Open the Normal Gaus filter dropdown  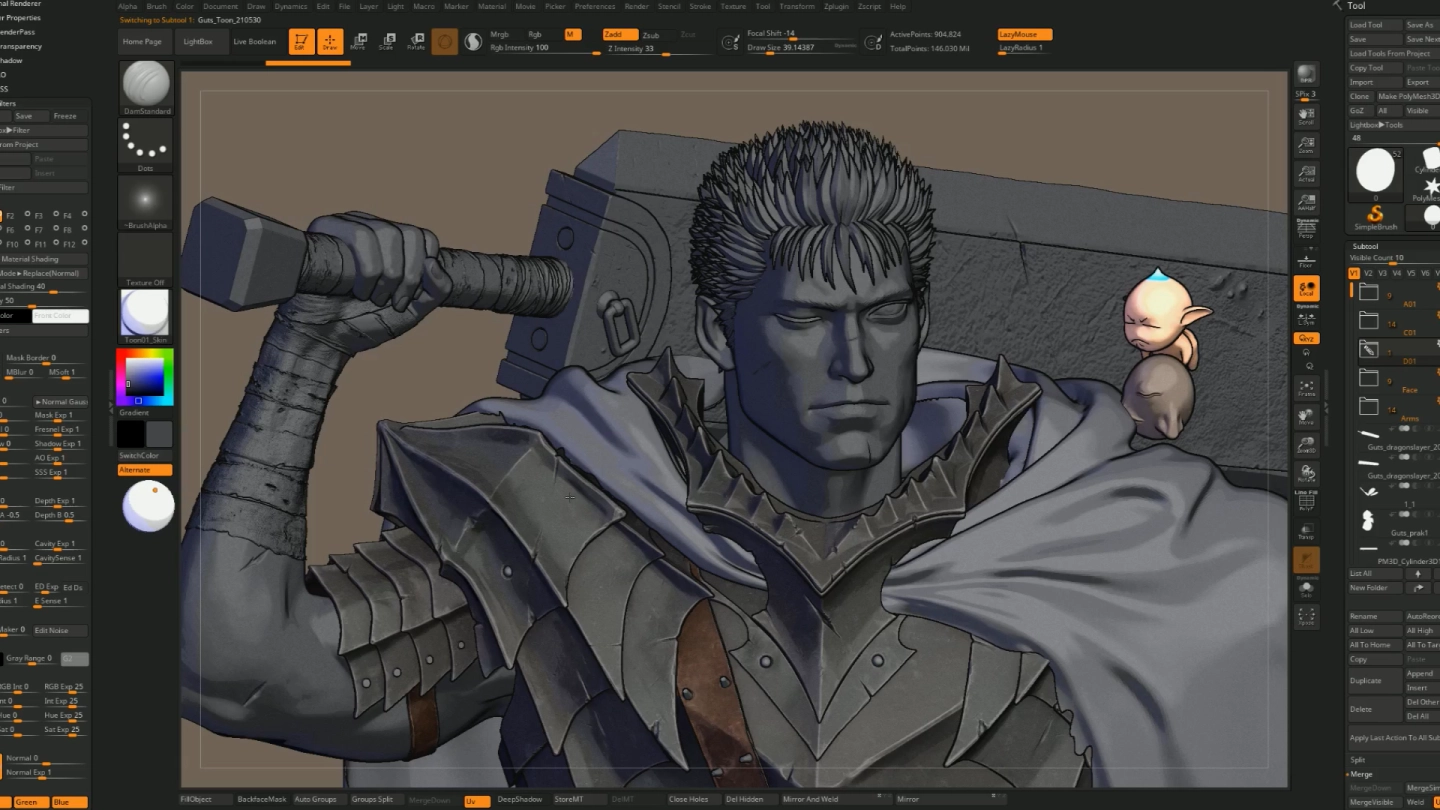click(x=61, y=402)
